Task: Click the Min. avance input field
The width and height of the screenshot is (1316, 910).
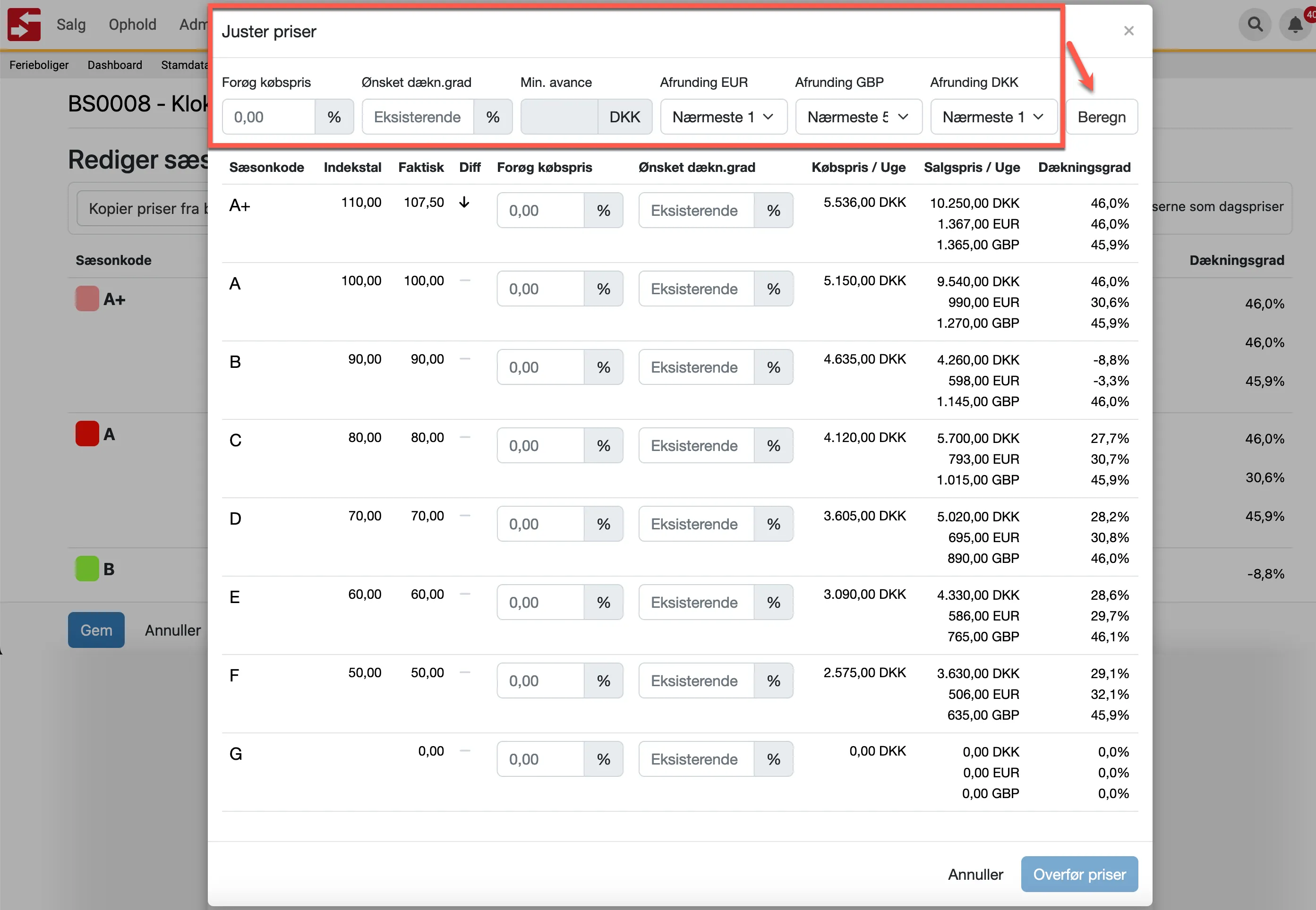Action: tap(559, 117)
